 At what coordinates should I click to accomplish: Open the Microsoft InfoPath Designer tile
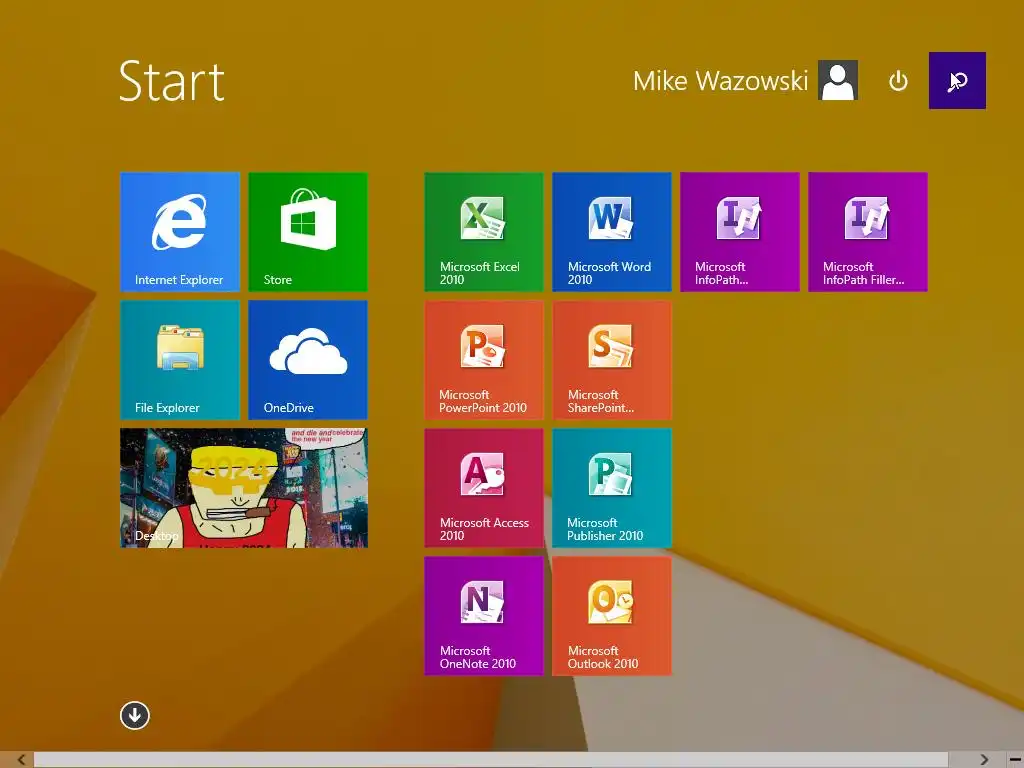point(740,232)
